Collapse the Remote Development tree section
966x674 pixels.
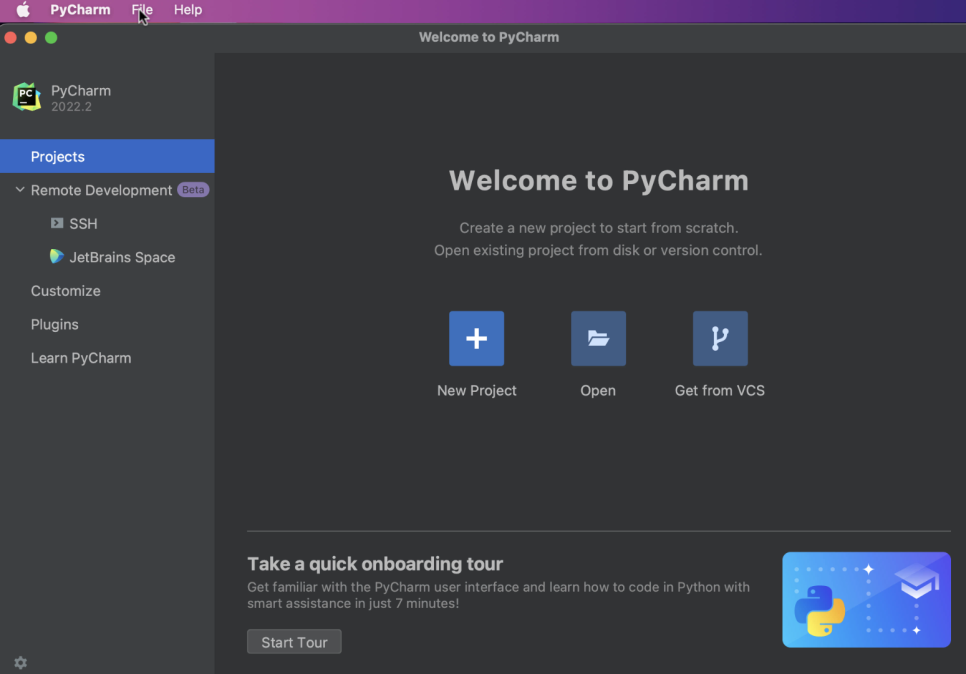[x=19, y=190]
